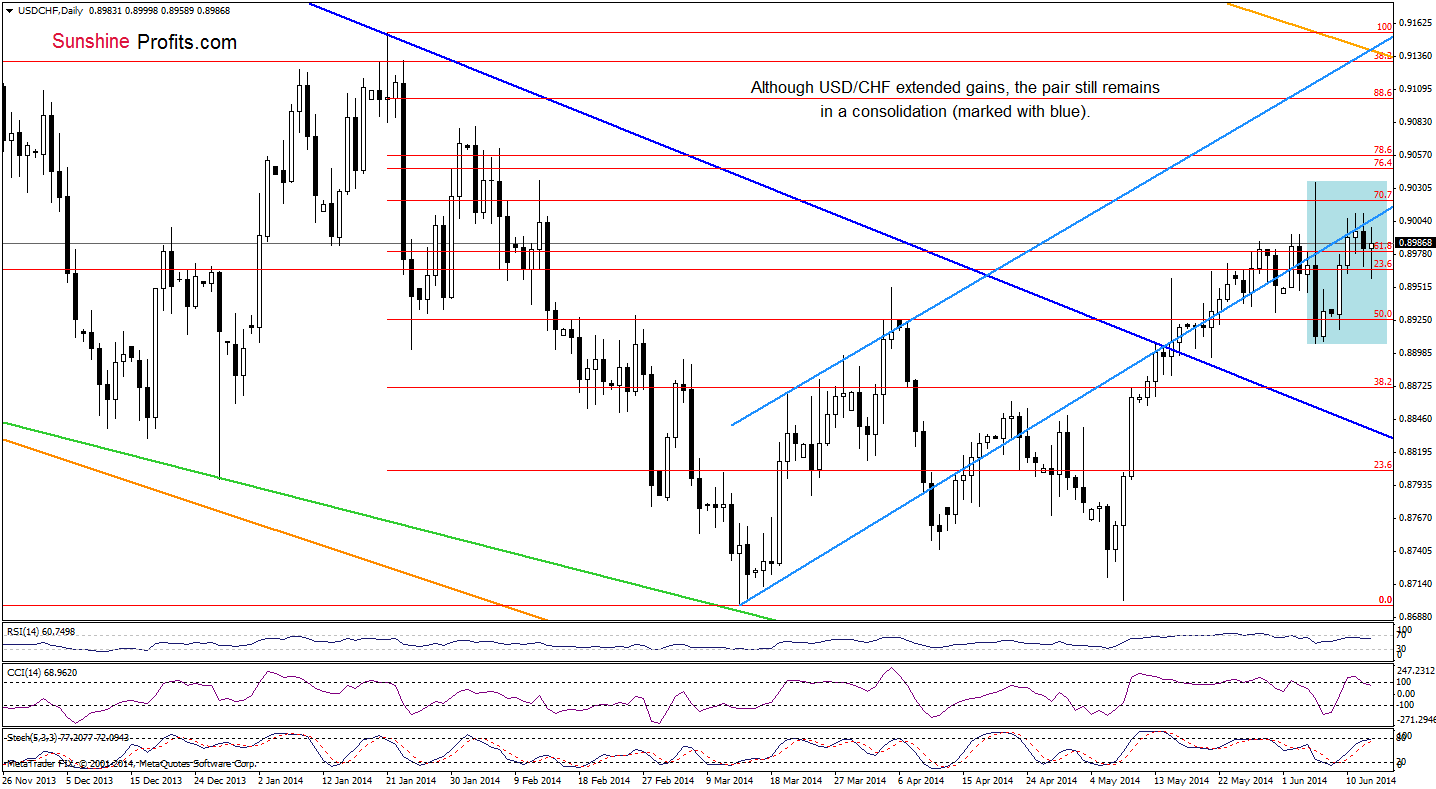Click the 0.87935 price axis label
Viewport: 1436px width, 789px height.
click(x=1415, y=485)
